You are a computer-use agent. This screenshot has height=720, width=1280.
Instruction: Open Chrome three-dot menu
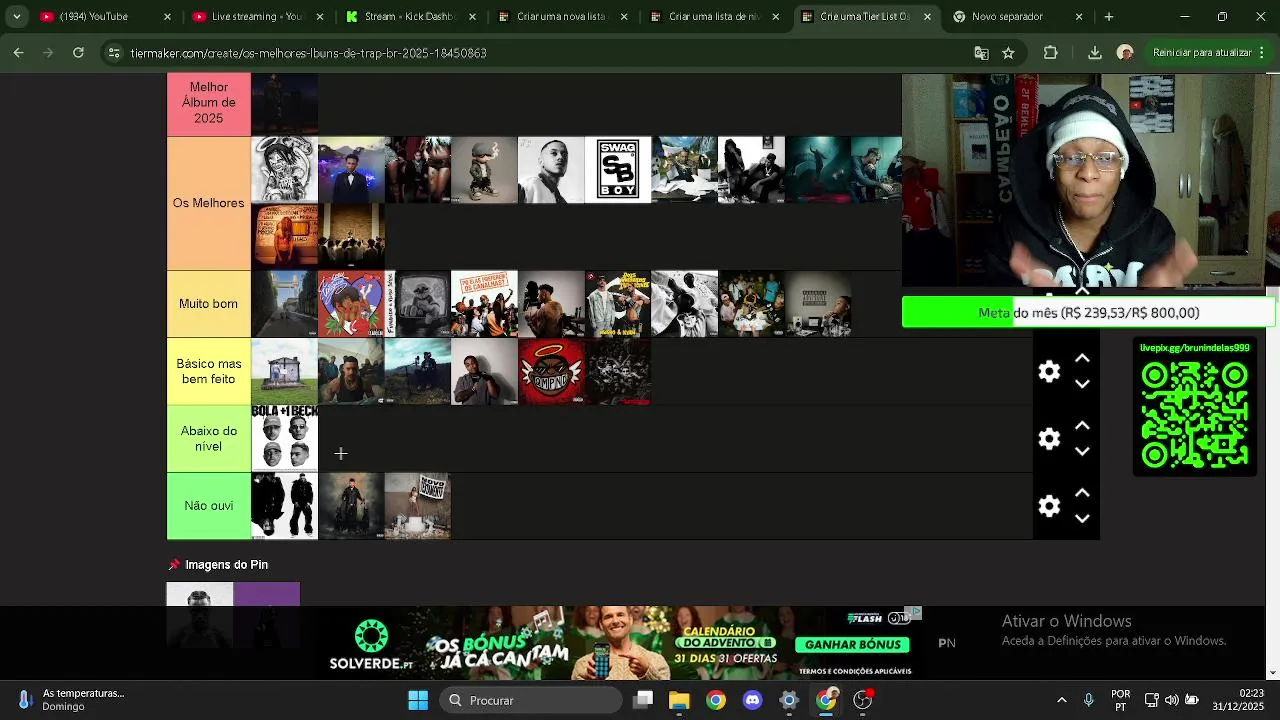point(1263,53)
